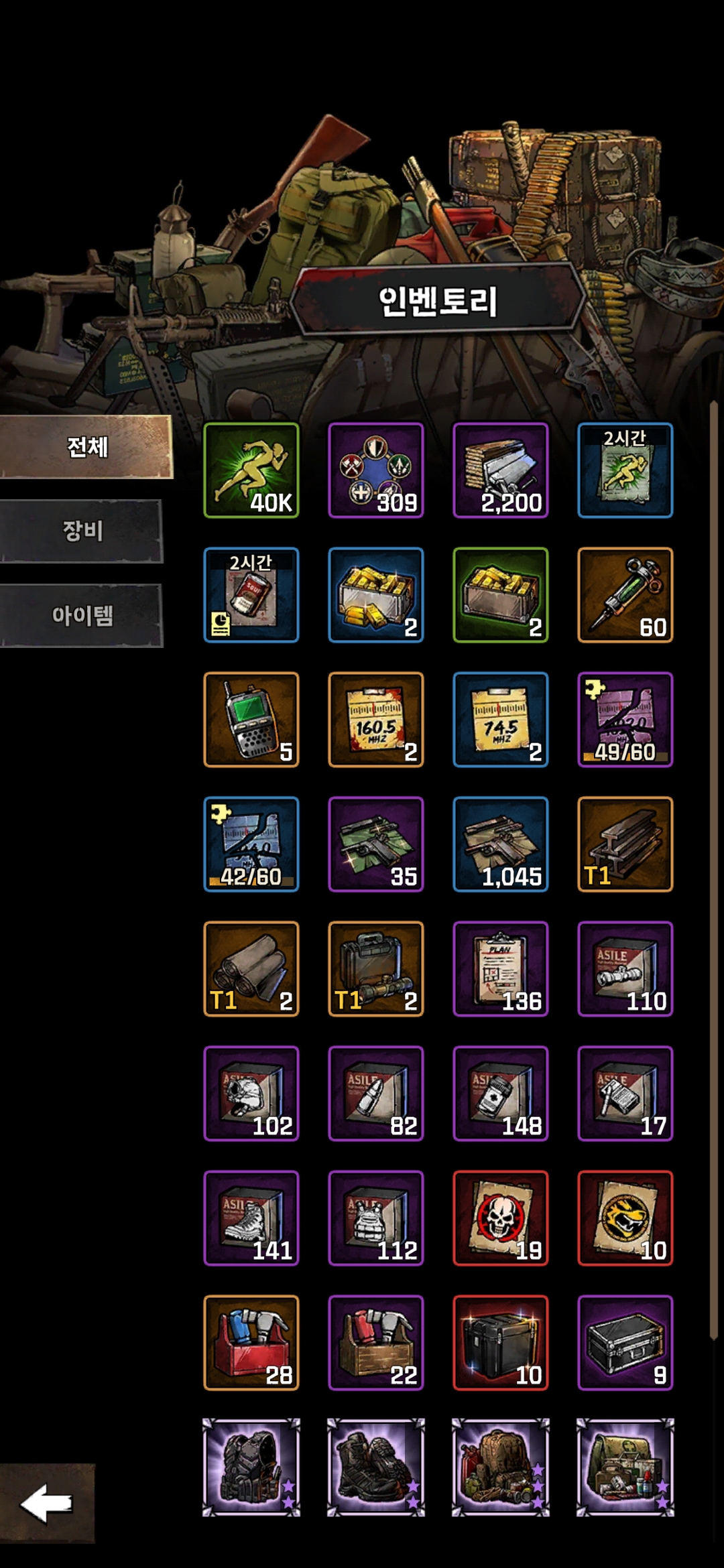The width and height of the screenshot is (724, 1568).
Task: Open the syringe item with 60 count
Action: click(x=625, y=595)
